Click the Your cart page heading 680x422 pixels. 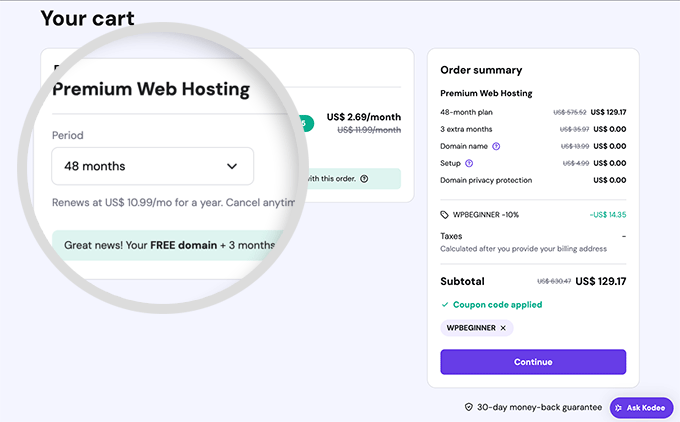click(87, 18)
